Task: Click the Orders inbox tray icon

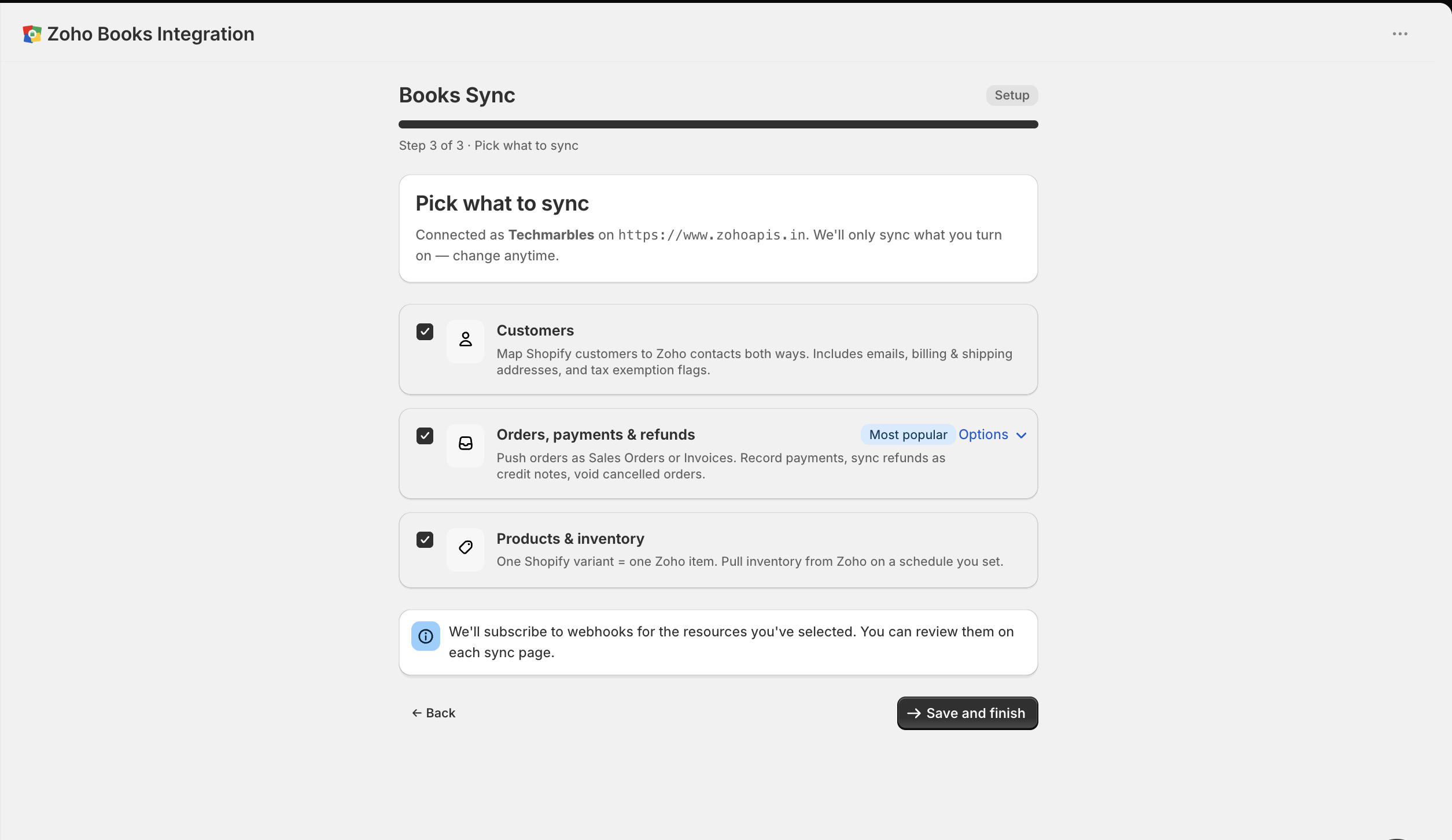Action: coord(465,444)
